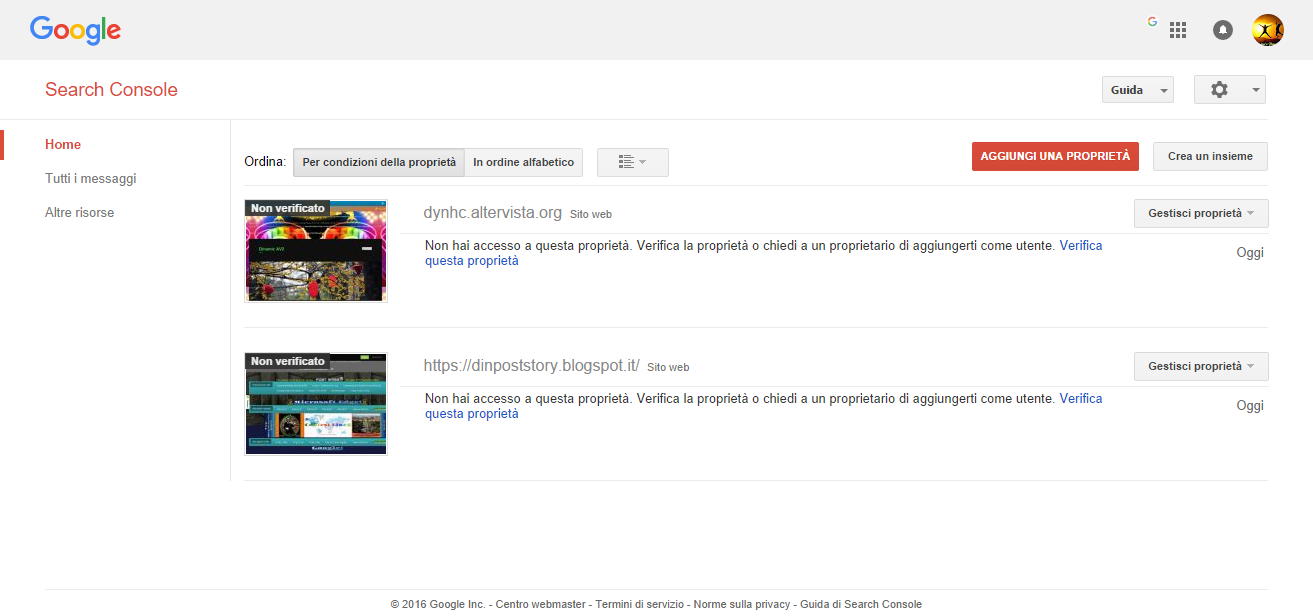Open the Google apps grid
This screenshot has height=616, width=1313.
pyautogui.click(x=1178, y=30)
